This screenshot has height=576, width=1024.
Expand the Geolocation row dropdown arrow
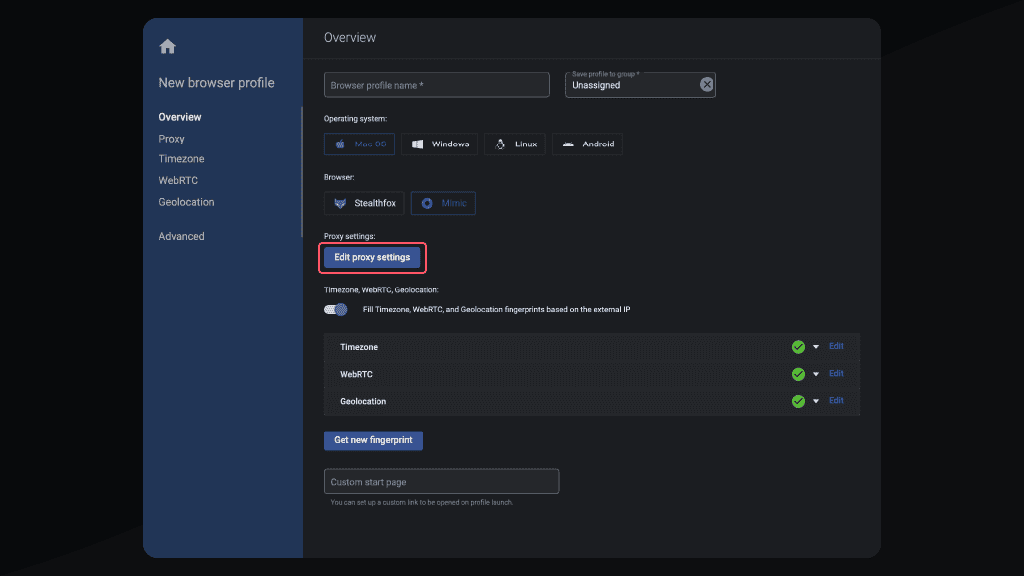coord(816,401)
